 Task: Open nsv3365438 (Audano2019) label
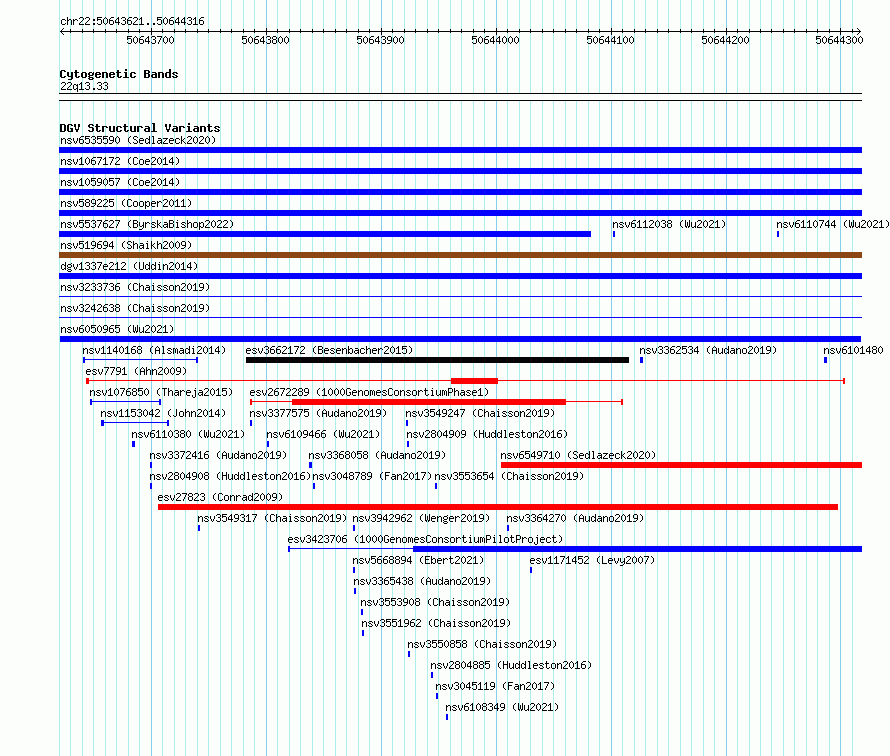tap(422, 581)
